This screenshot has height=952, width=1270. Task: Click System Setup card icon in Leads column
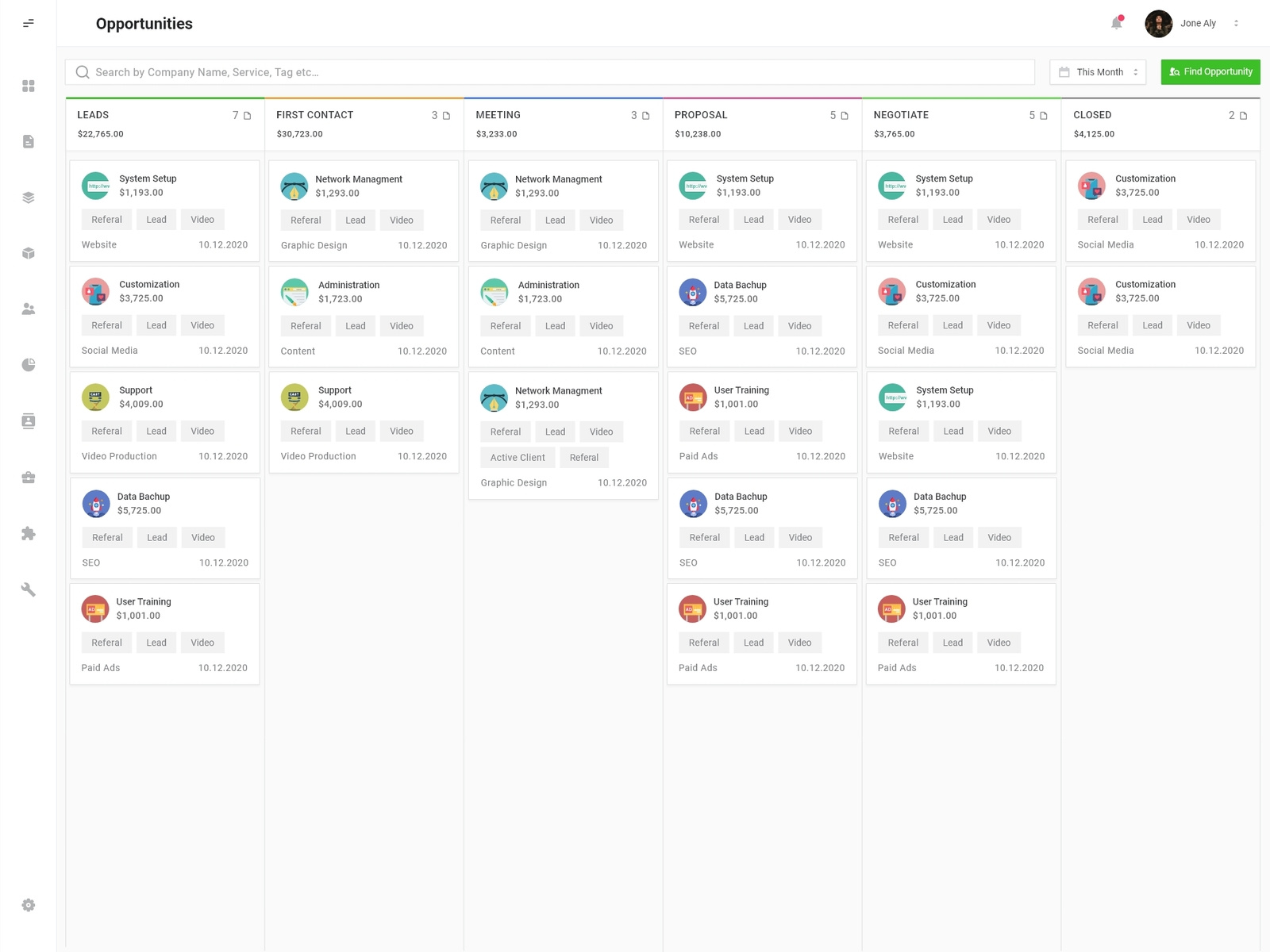[x=96, y=186]
